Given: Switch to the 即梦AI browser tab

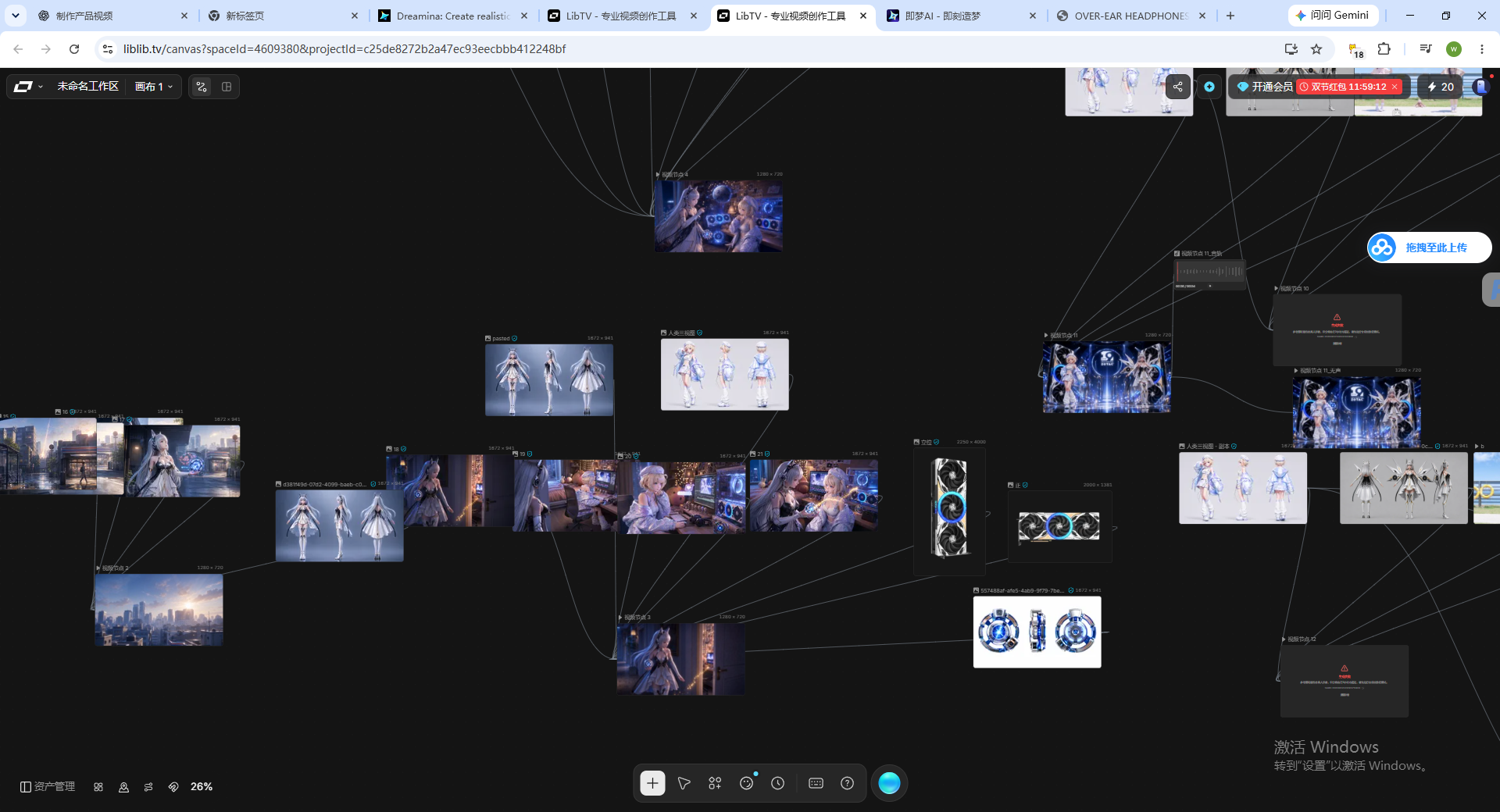Looking at the screenshot, I should [962, 16].
